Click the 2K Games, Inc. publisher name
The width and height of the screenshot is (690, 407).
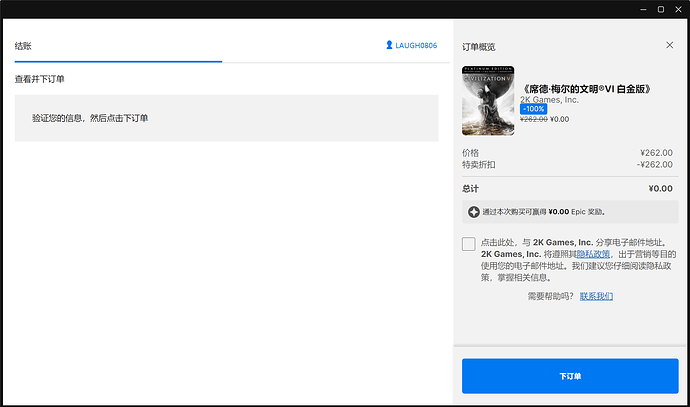[549, 100]
